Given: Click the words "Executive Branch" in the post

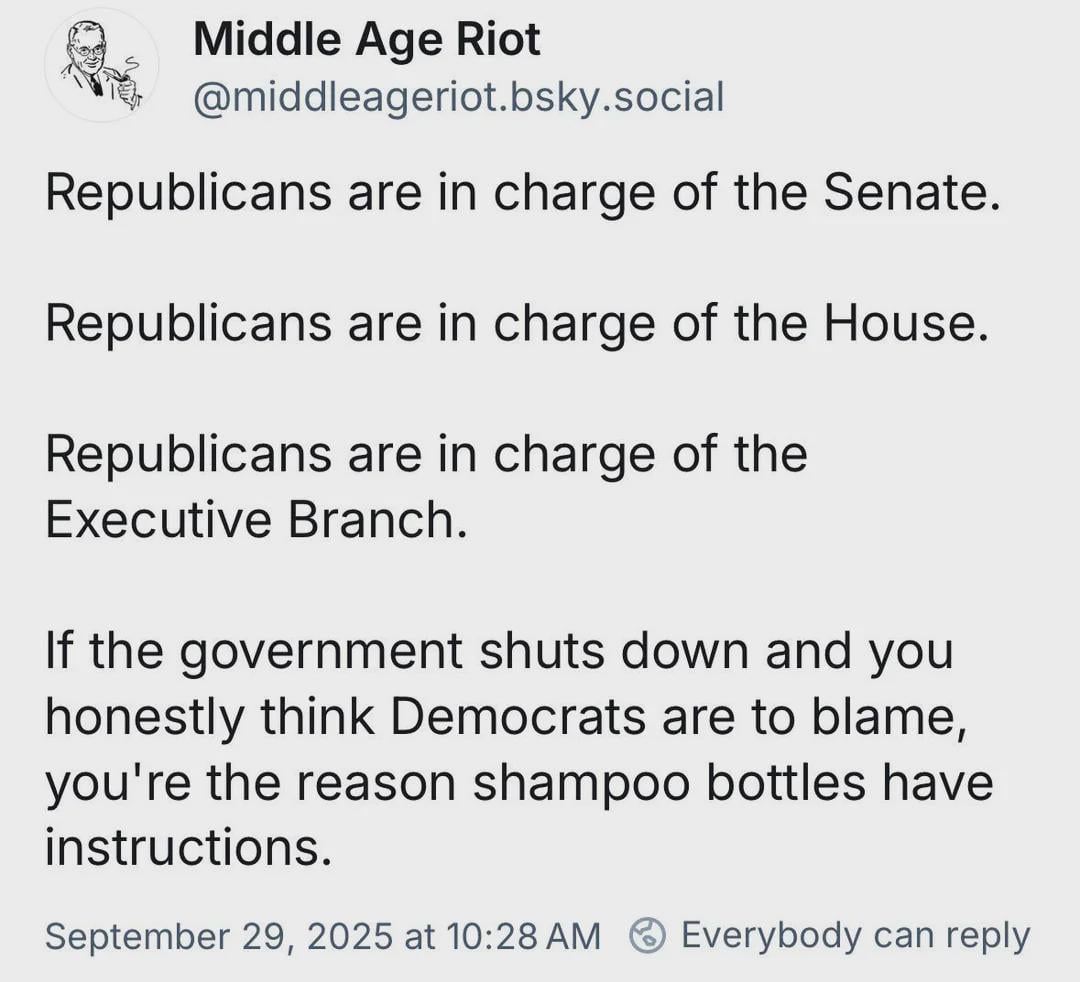Looking at the screenshot, I should point(255,520).
